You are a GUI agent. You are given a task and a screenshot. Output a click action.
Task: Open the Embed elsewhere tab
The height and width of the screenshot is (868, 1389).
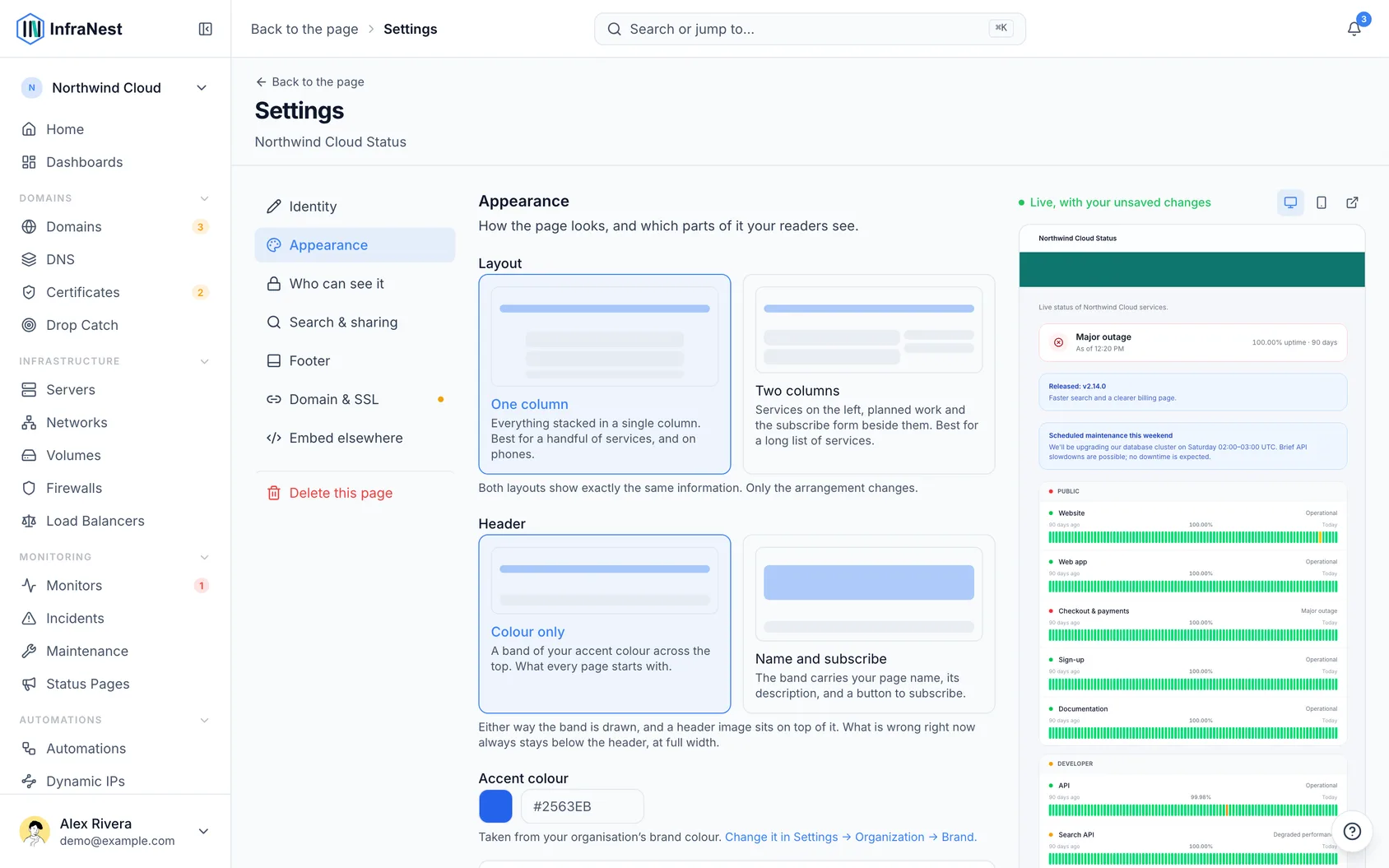tap(355, 438)
